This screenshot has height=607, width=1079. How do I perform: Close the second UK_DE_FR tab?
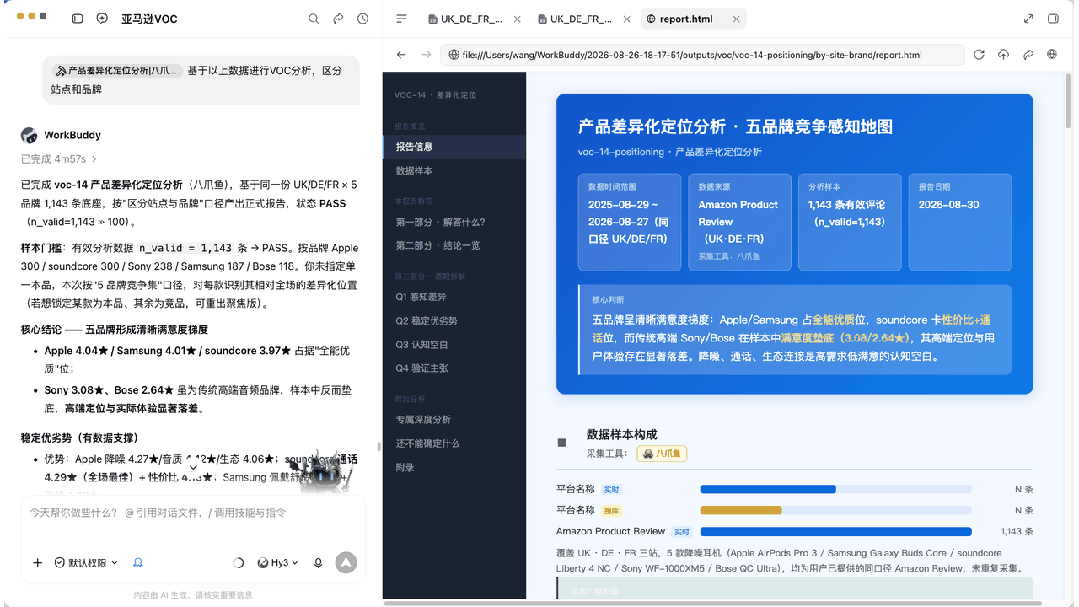click(627, 19)
